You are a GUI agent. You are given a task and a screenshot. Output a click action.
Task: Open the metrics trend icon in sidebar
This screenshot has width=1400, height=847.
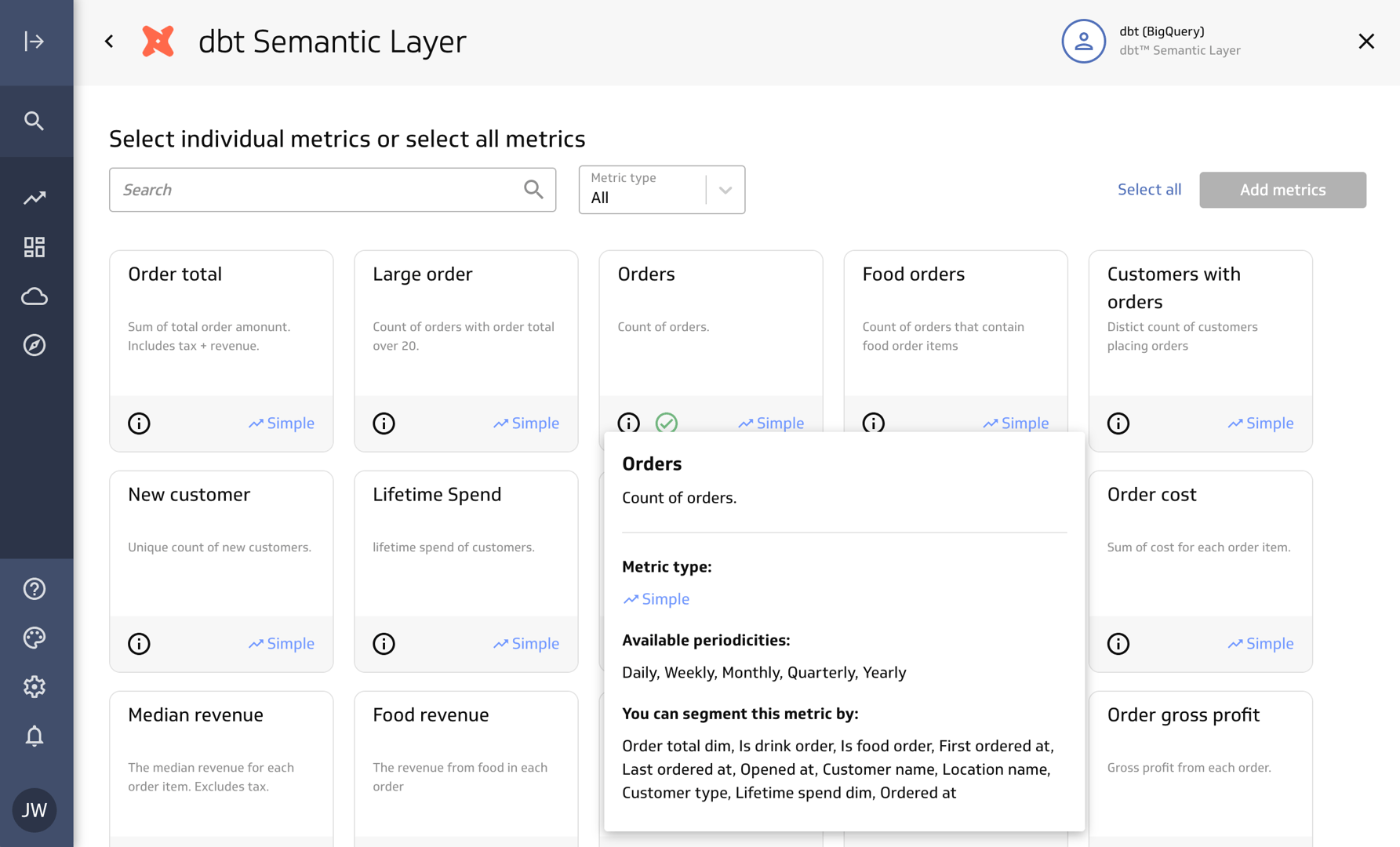pyautogui.click(x=35, y=198)
